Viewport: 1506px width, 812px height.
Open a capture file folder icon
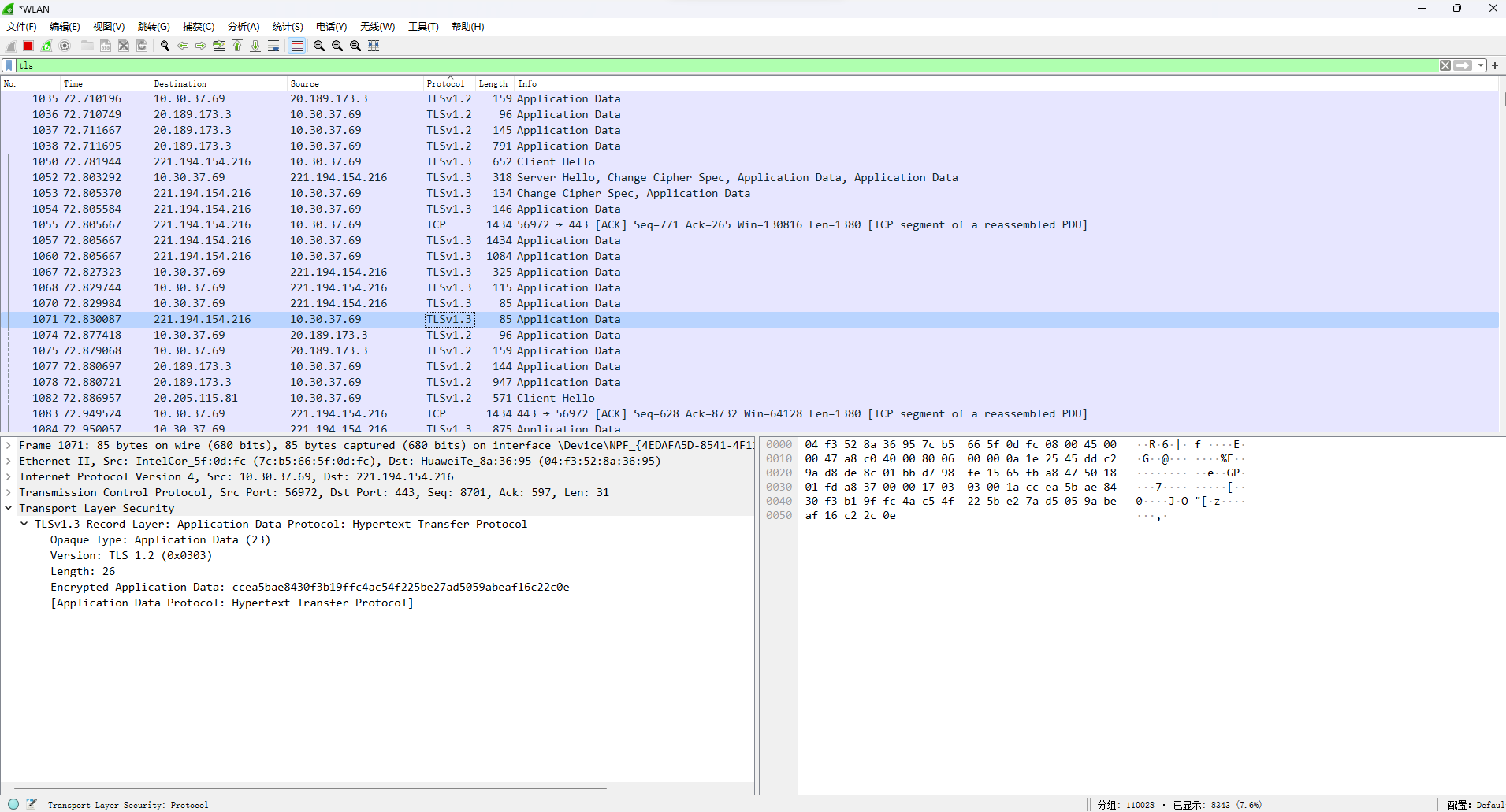(x=87, y=46)
